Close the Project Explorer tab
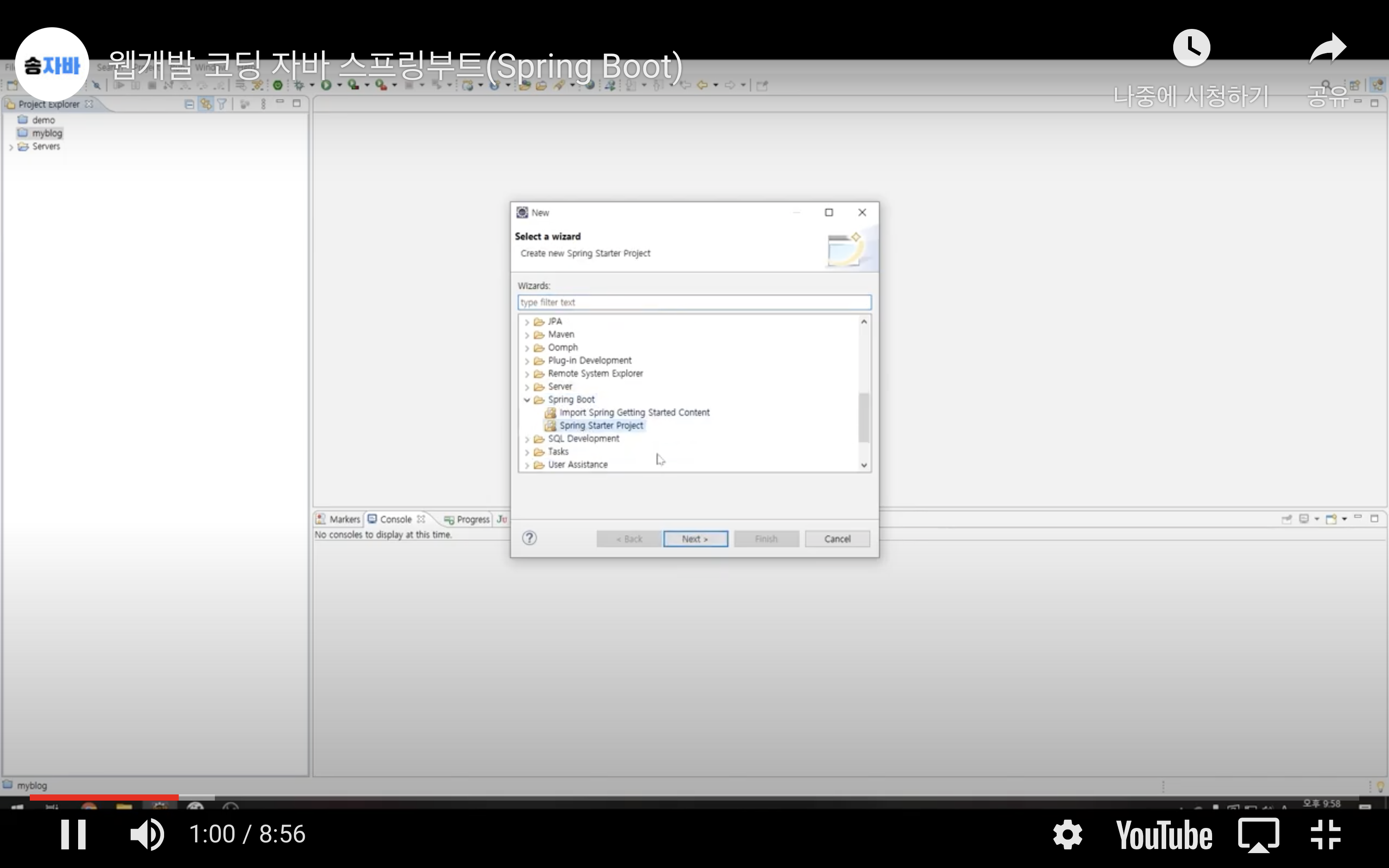Viewport: 1389px width, 868px height. [x=89, y=104]
